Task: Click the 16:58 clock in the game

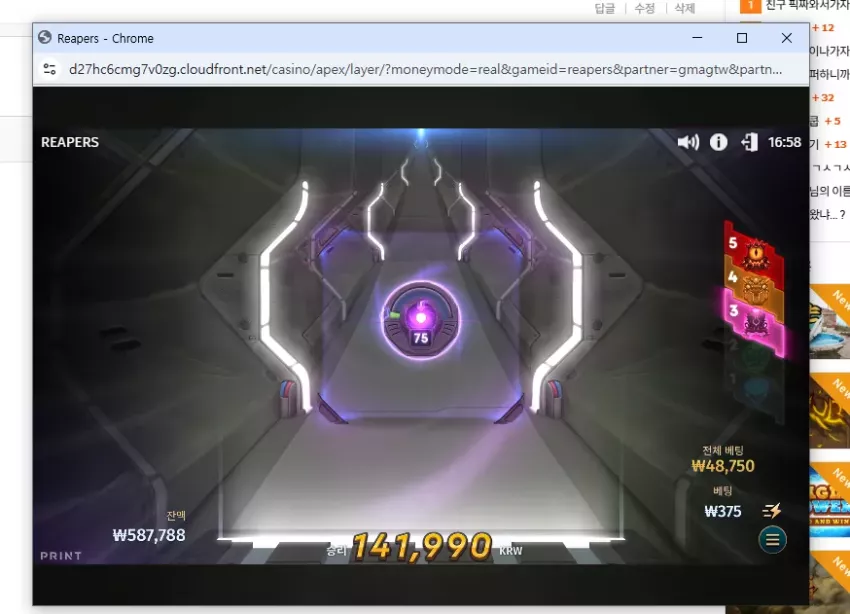Action: click(x=784, y=142)
